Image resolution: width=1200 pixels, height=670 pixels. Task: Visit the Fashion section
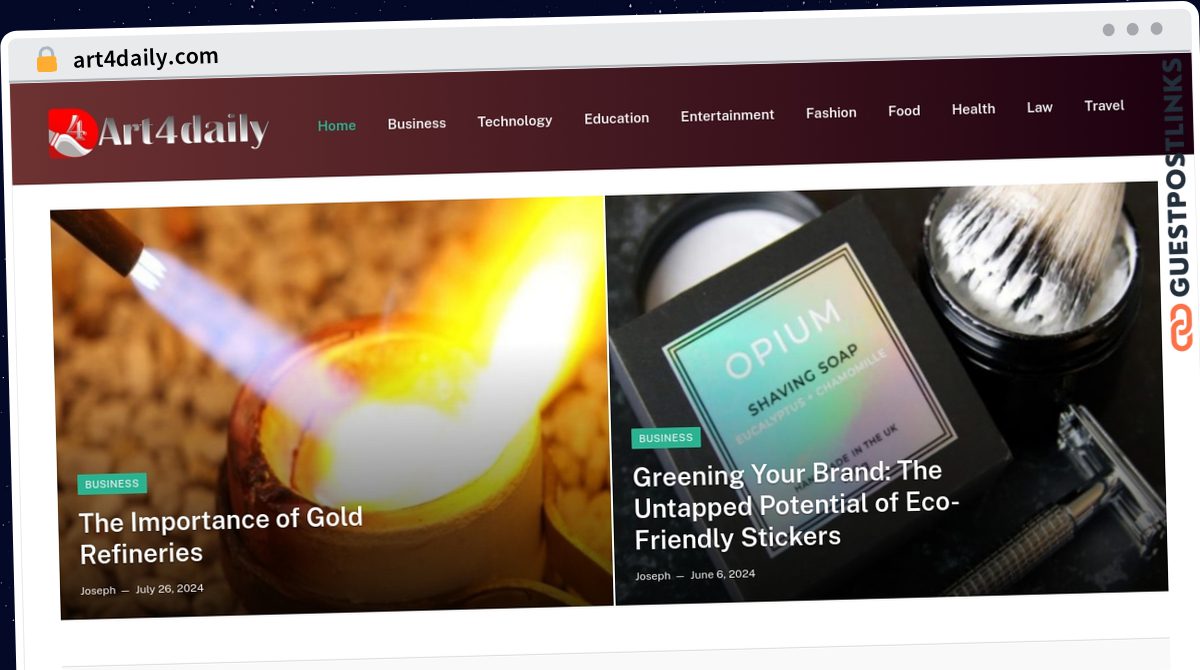(x=832, y=113)
